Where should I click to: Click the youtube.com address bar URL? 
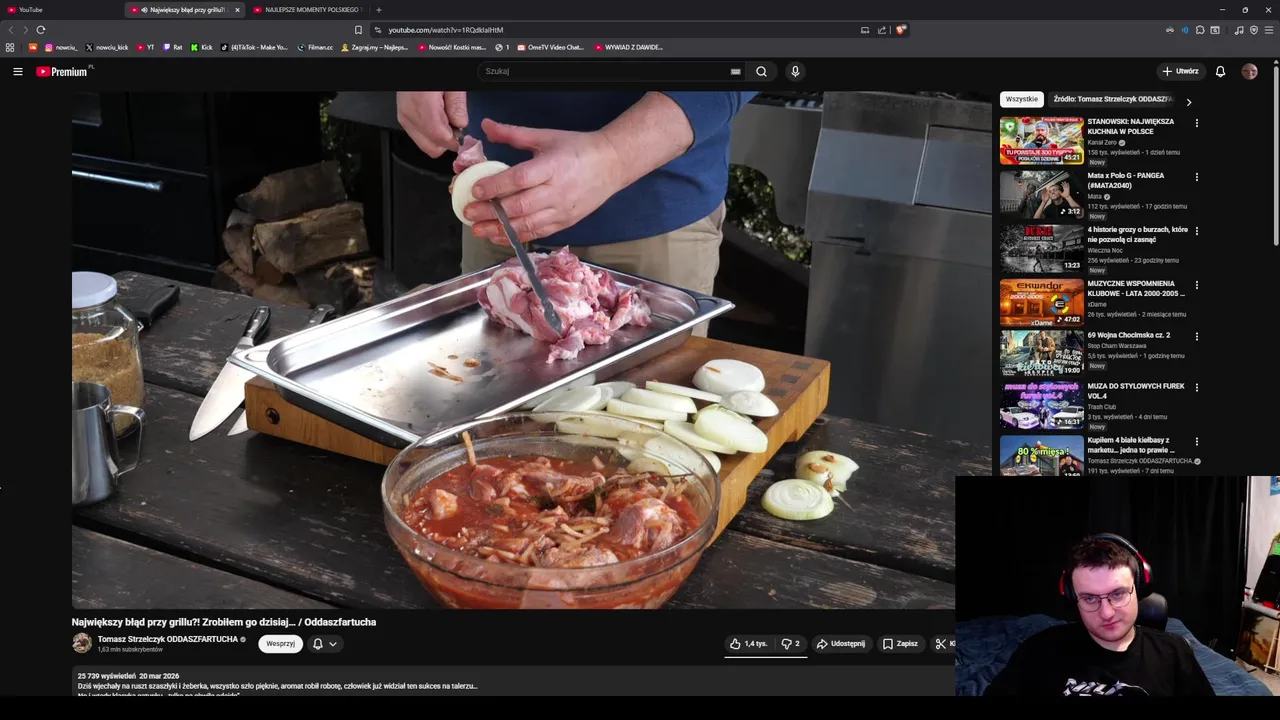tap(446, 30)
